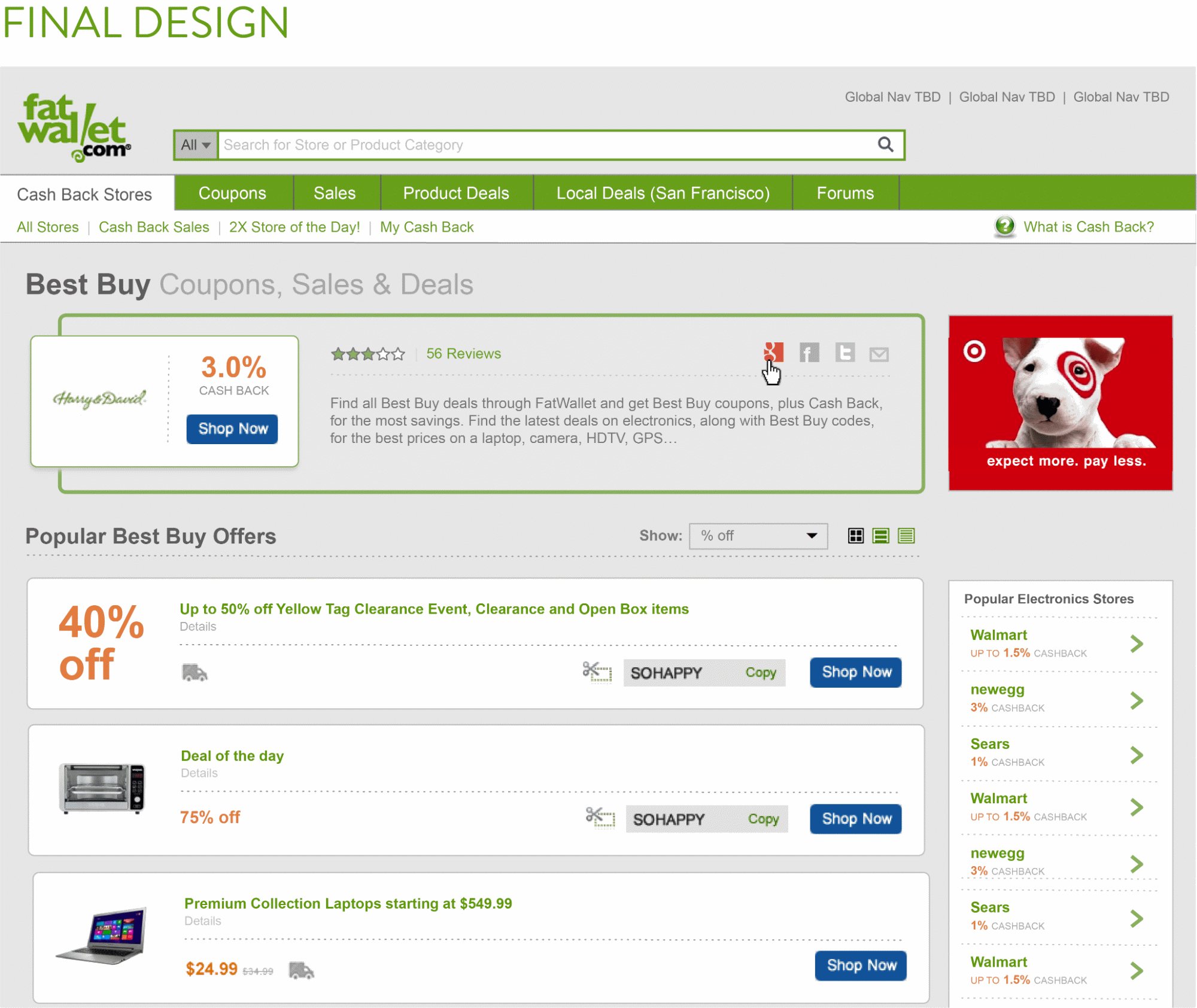Click Shop Now for Yellow Tag Clearance offer

pos(856,672)
